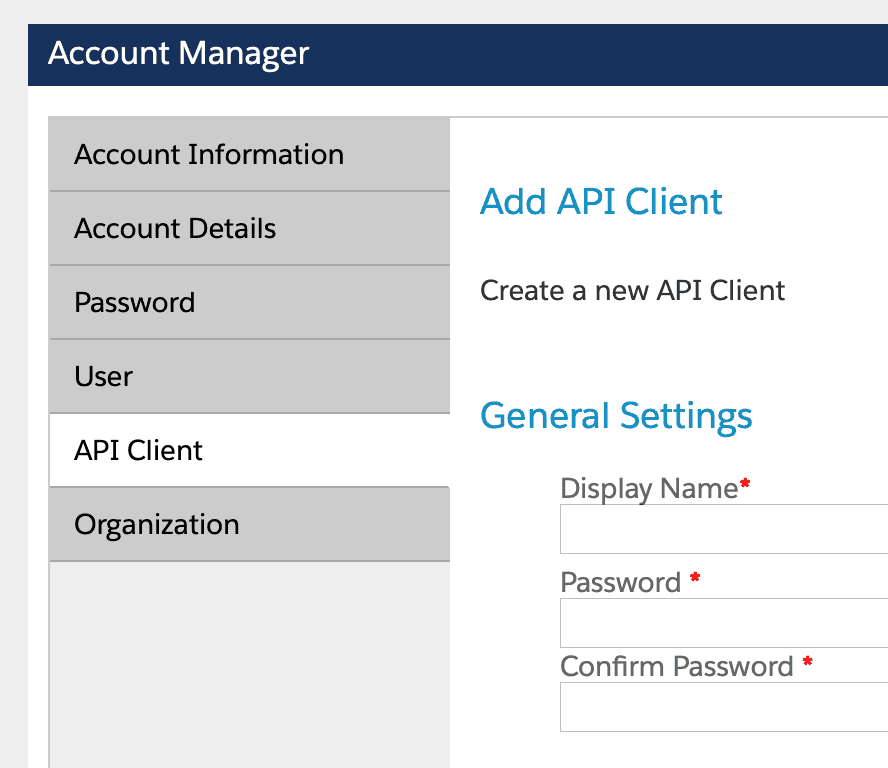
Task: Click the Account Manager header title
Action: [x=179, y=53]
